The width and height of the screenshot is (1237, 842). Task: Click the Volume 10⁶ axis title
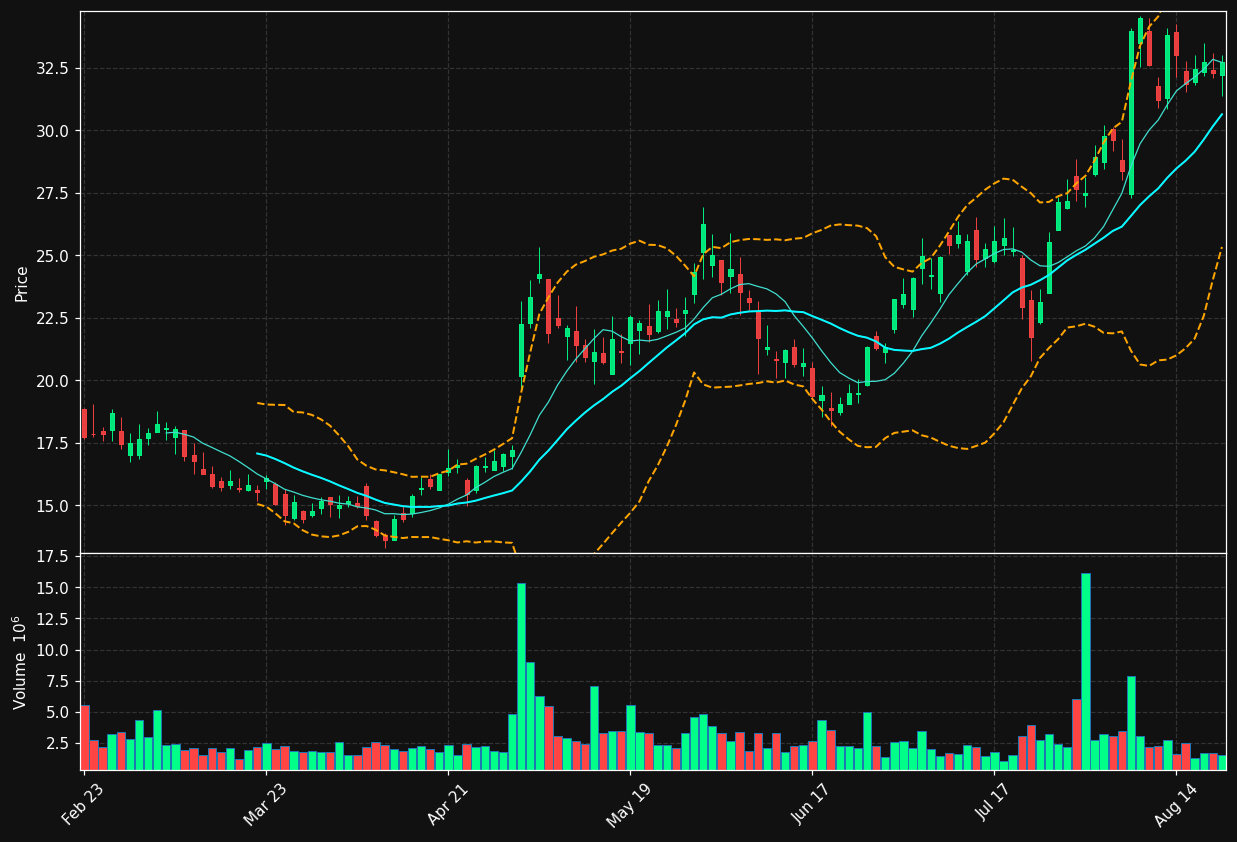21,662
